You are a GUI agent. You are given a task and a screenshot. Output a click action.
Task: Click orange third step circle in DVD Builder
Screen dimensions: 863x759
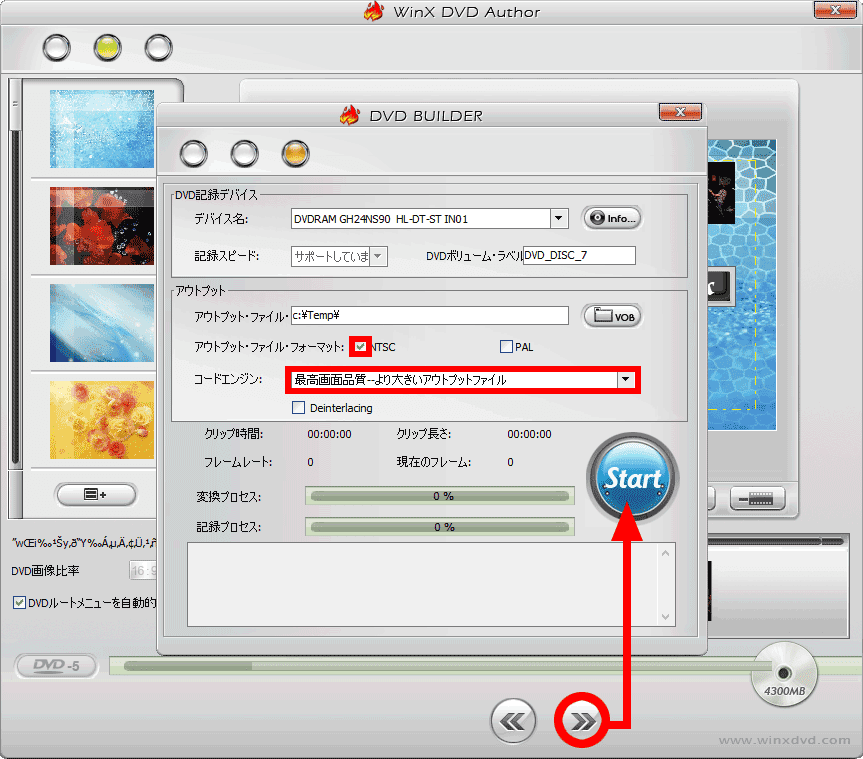pos(296,154)
